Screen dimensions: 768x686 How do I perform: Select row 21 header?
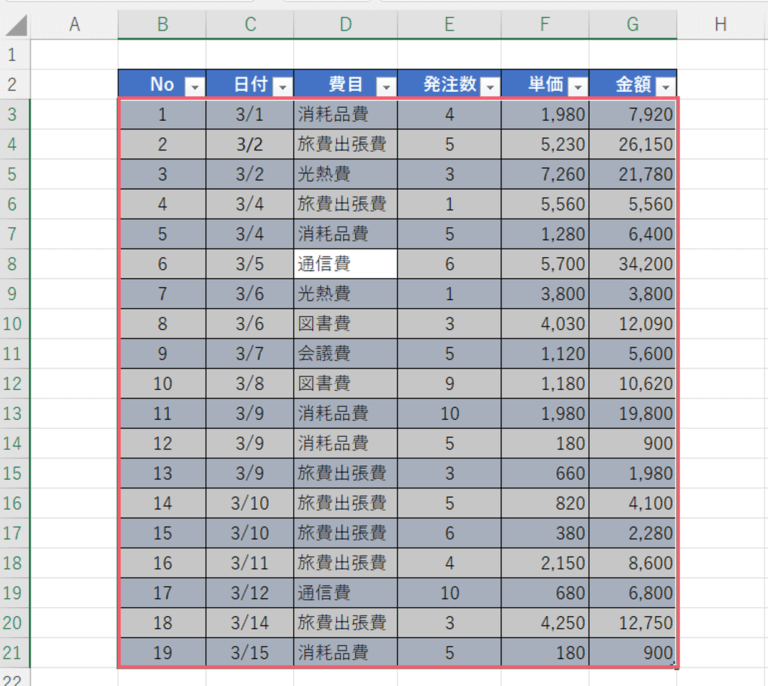click(x=13, y=653)
